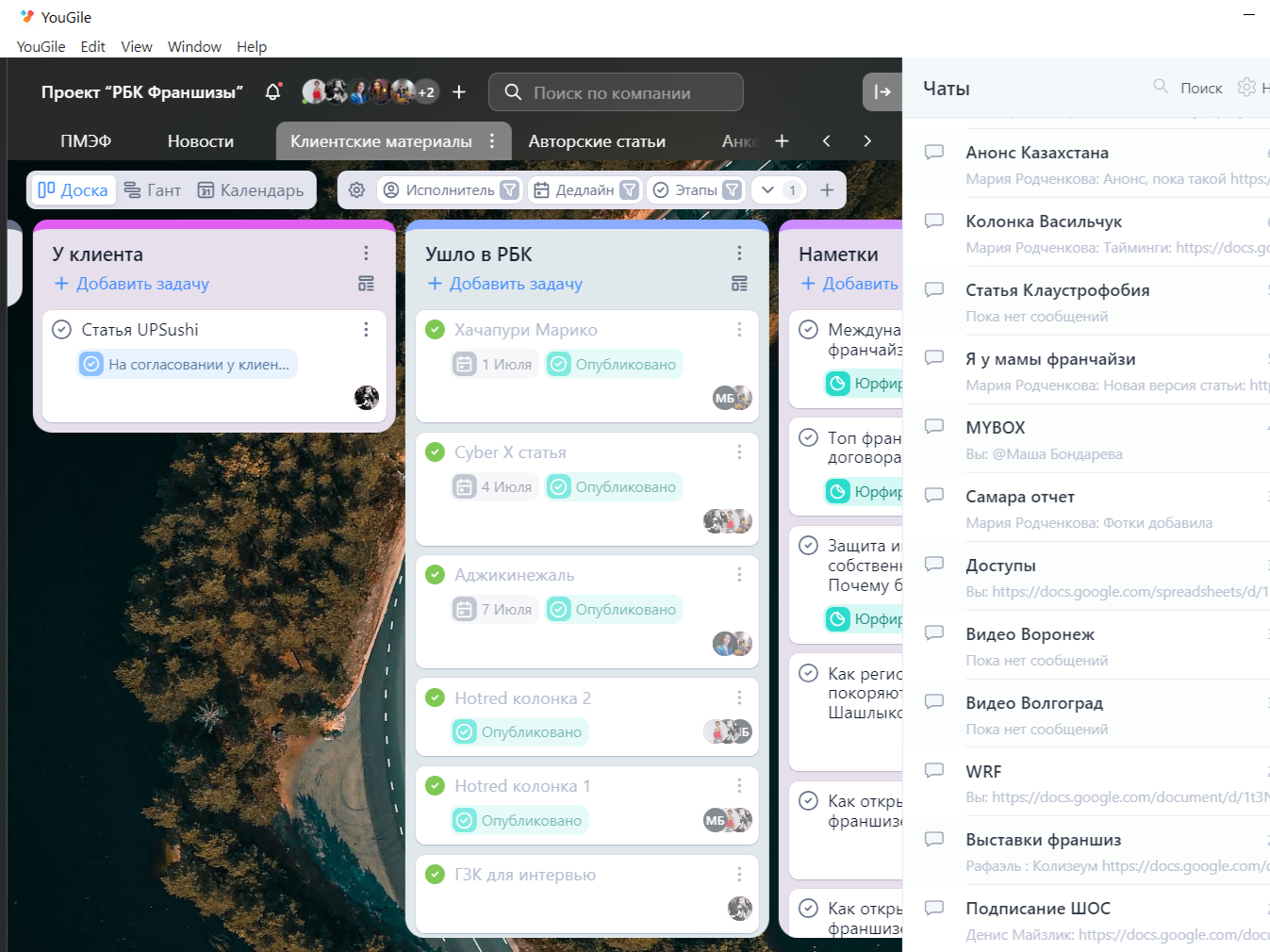Change the 7 Июля deadline
The height and width of the screenshot is (952, 1270).
494,609
